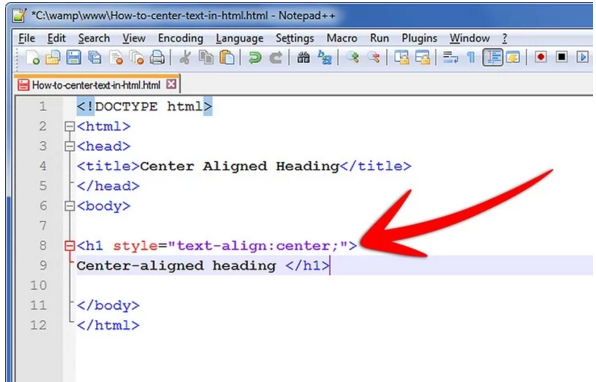The width and height of the screenshot is (596, 382).
Task: Select the How-to-center-text-in-html.html tab
Action: 96,85
